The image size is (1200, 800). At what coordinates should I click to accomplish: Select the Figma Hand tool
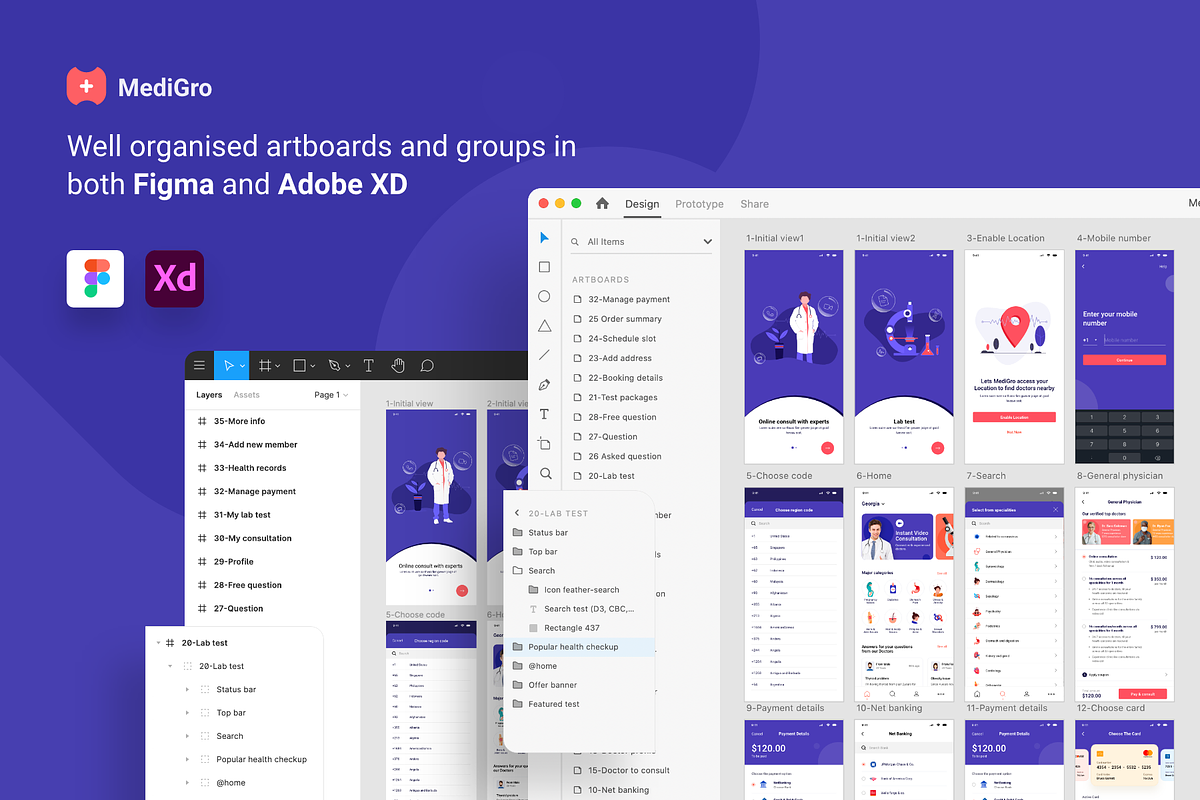coord(398,366)
